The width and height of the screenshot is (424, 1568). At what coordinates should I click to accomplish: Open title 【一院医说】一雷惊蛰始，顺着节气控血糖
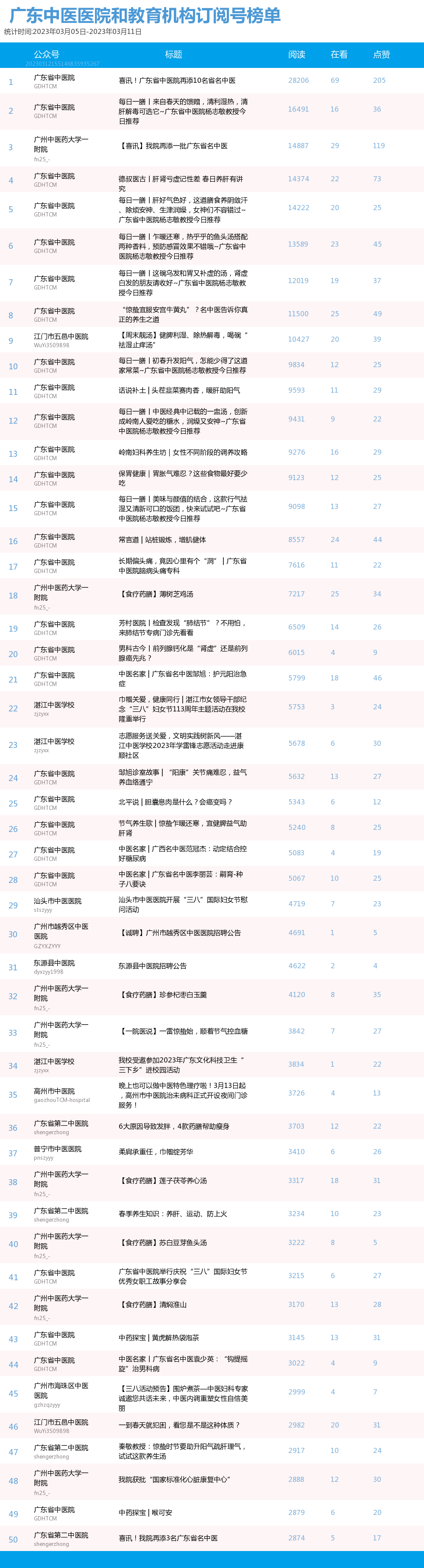[x=182, y=1031]
